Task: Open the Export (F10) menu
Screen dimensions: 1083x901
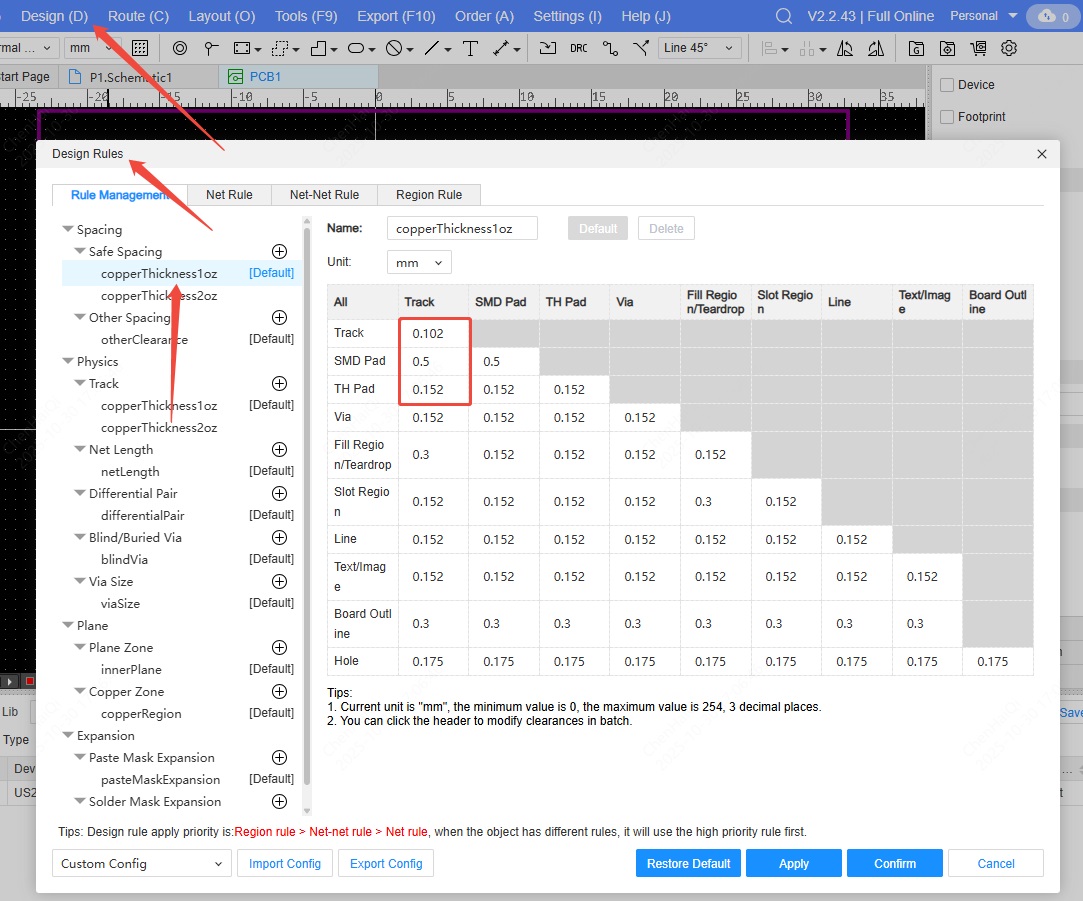Action: (x=396, y=16)
